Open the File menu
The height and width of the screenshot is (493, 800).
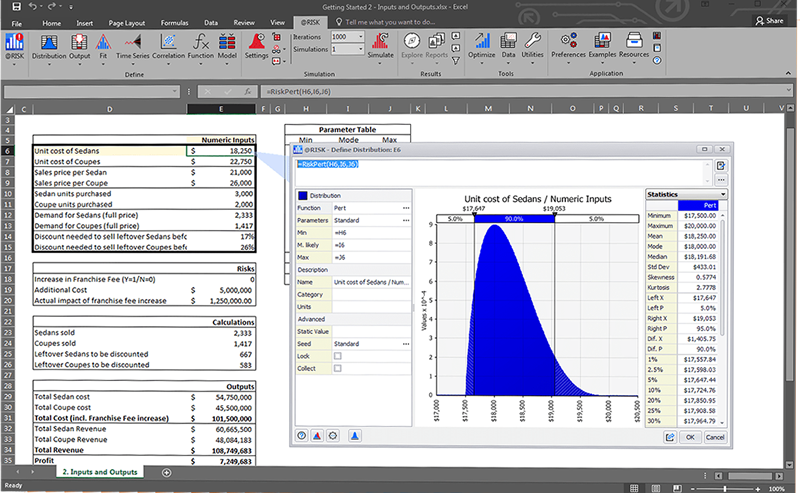[x=17, y=23]
